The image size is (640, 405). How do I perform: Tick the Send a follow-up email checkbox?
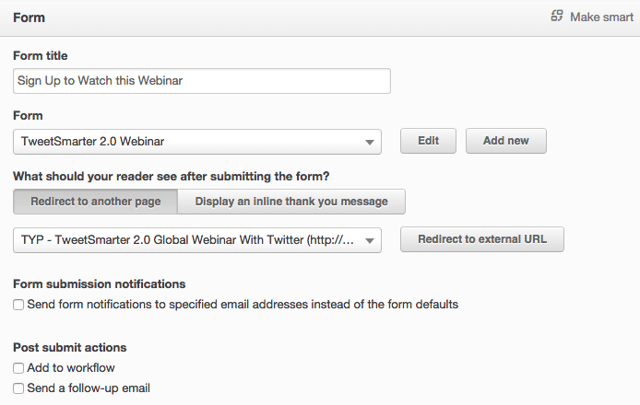click(19, 388)
